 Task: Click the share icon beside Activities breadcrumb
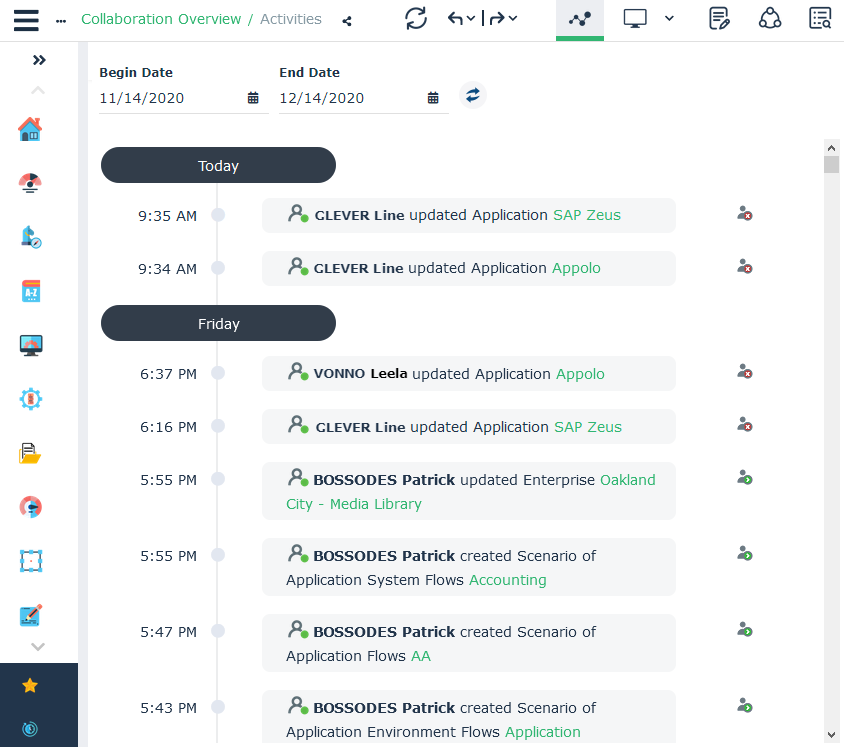(347, 21)
